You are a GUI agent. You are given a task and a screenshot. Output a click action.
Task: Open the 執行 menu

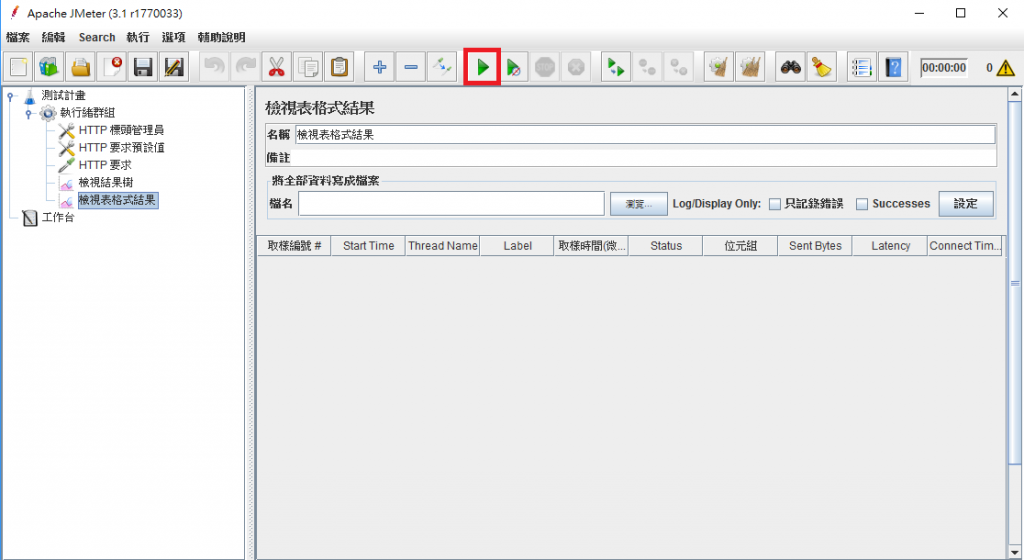[x=138, y=37]
